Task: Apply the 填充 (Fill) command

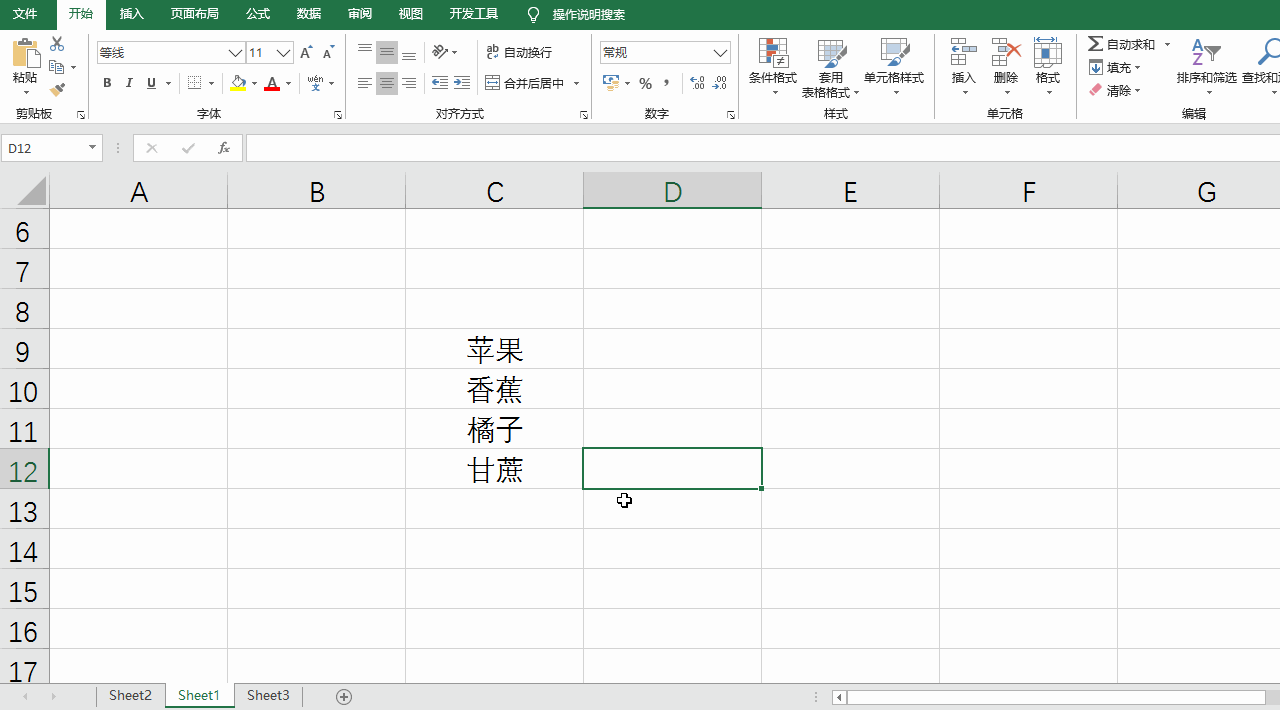Action: (1113, 67)
